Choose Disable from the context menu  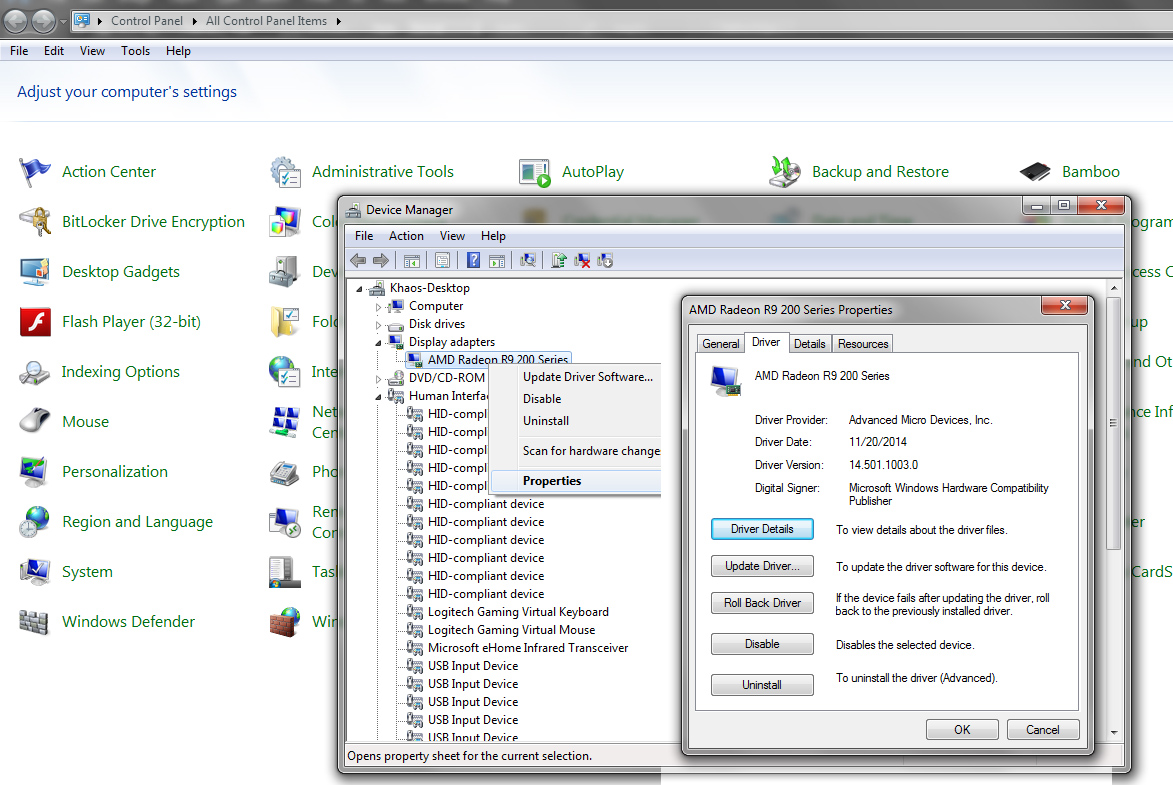575,400
